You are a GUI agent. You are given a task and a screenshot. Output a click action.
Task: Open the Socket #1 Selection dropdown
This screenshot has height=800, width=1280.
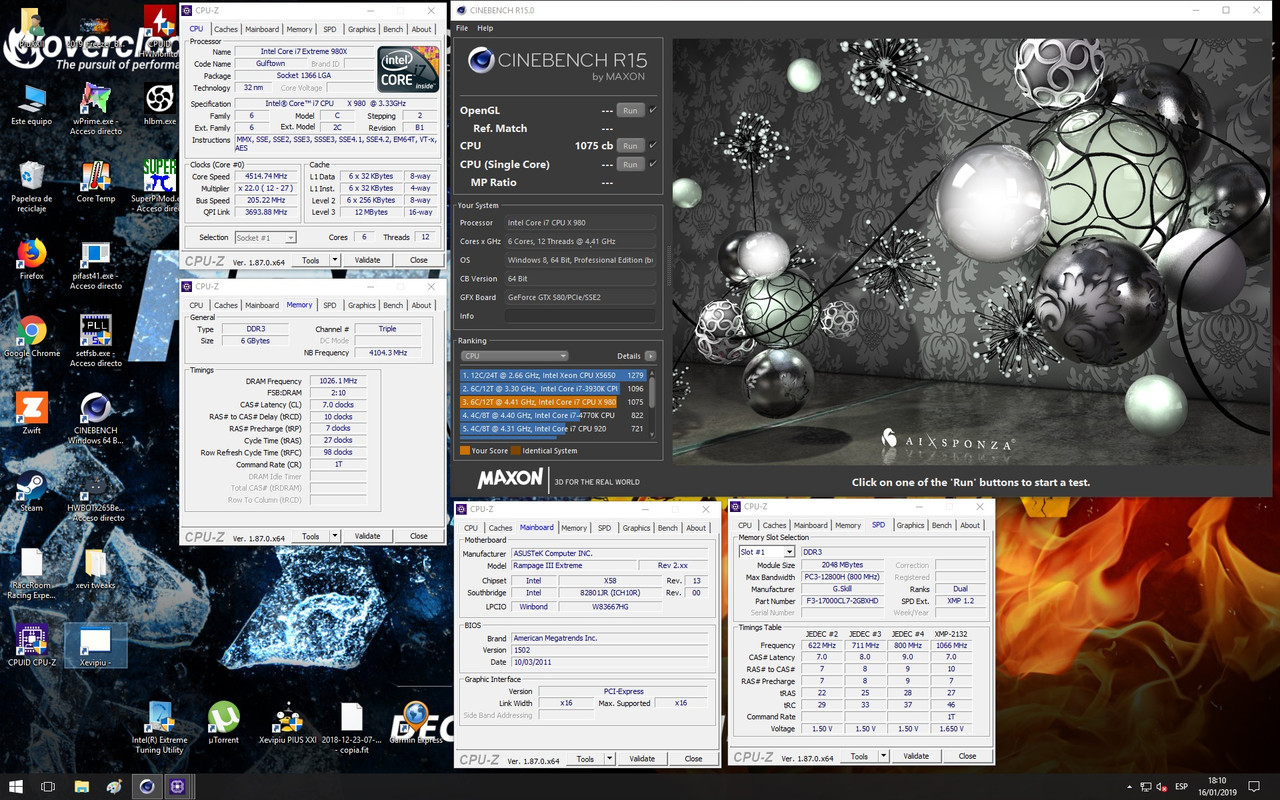(x=265, y=238)
